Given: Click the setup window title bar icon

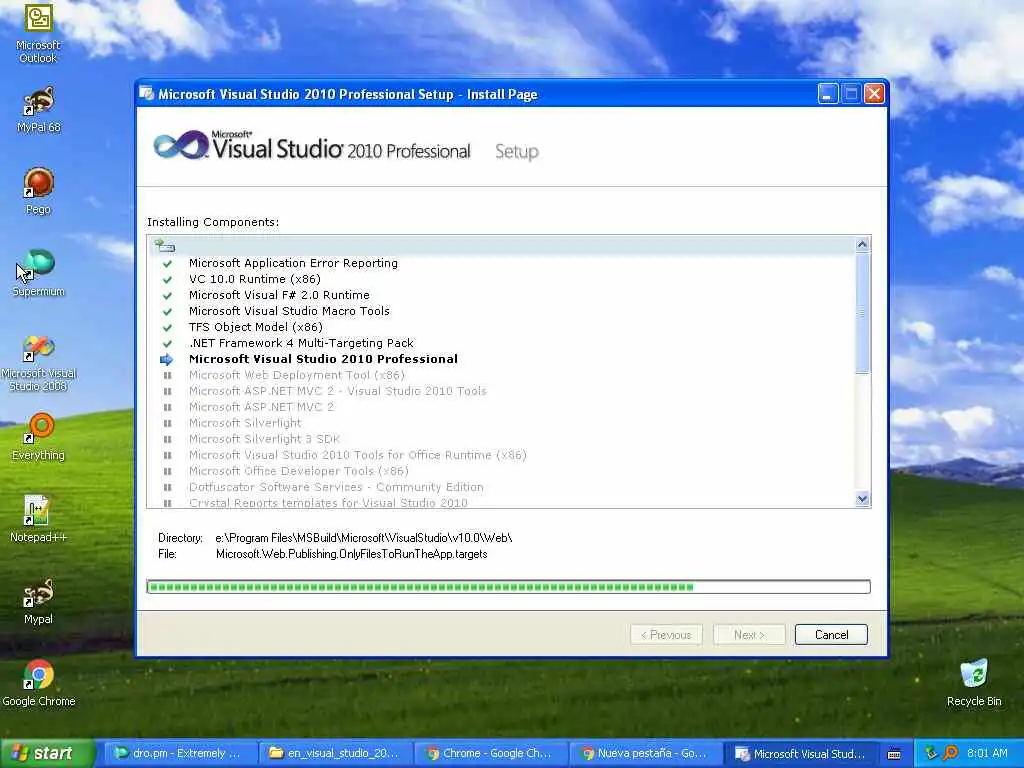Looking at the screenshot, I should tap(147, 94).
